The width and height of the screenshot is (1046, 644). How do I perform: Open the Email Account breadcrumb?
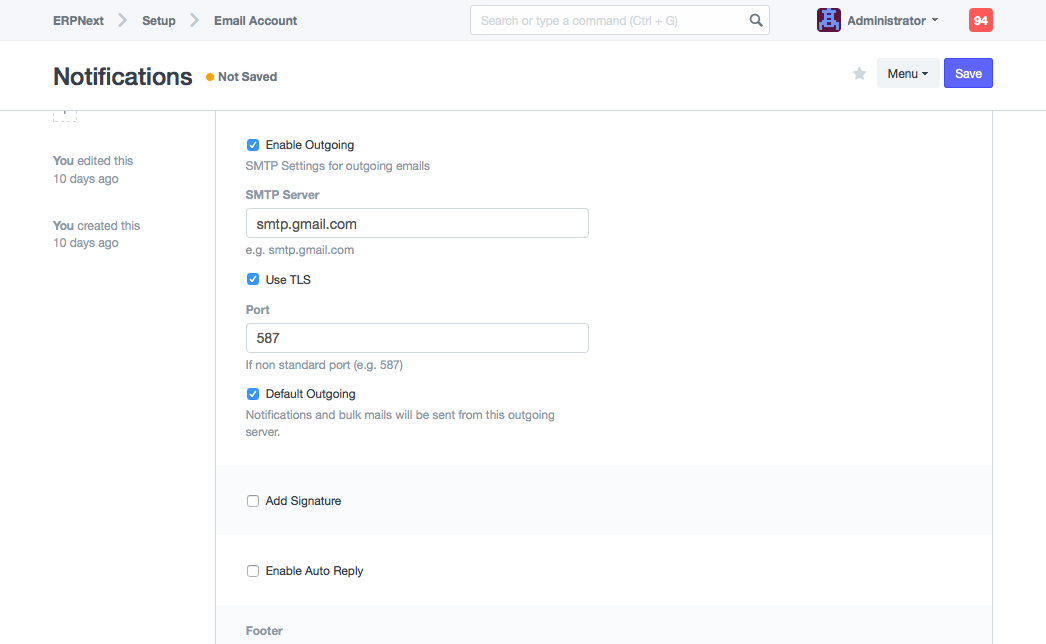pos(255,20)
